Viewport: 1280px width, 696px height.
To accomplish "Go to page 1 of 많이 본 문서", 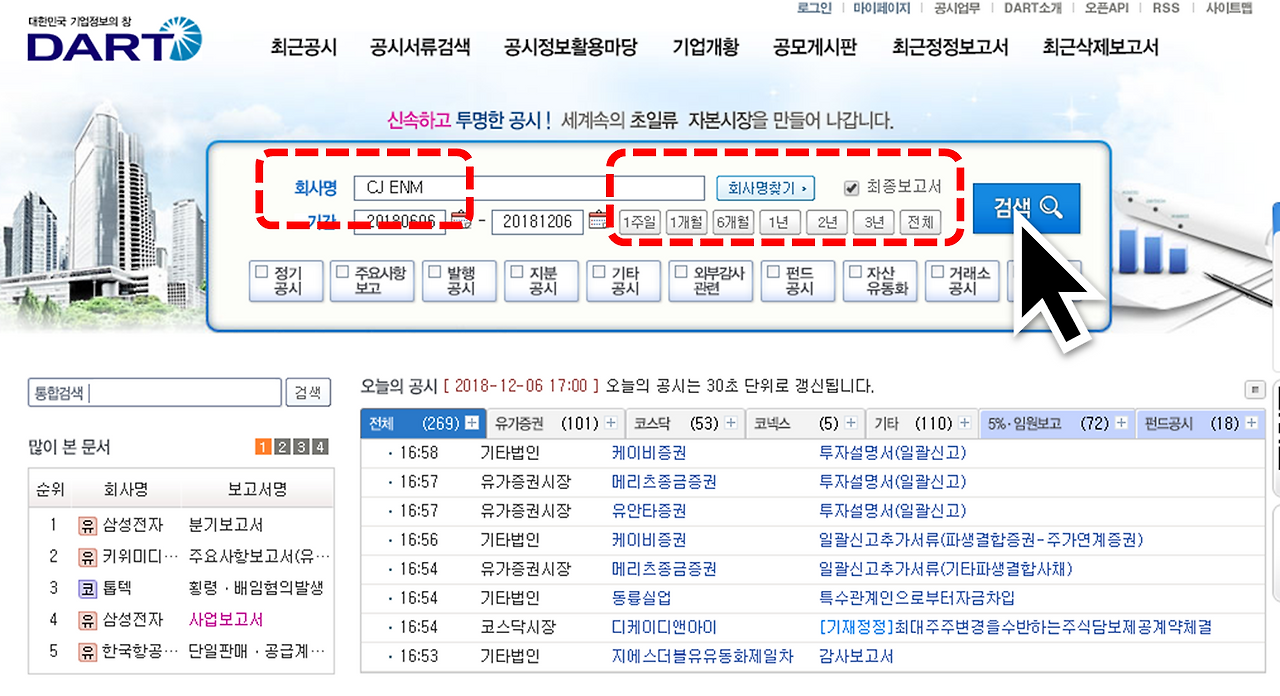I will click(x=263, y=447).
